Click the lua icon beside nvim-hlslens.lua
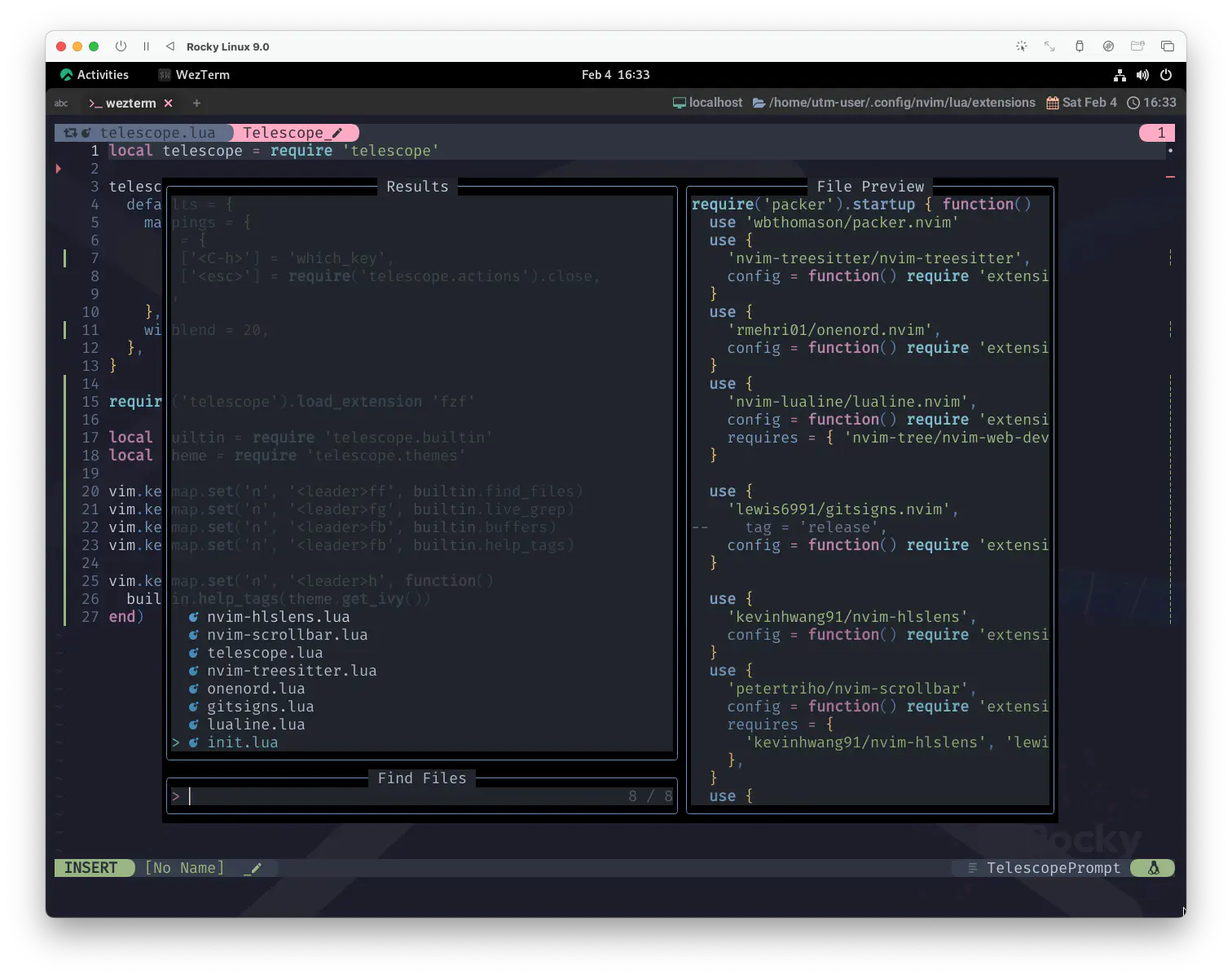Screen dimensions: 1232x978 pyautogui.click(x=194, y=617)
